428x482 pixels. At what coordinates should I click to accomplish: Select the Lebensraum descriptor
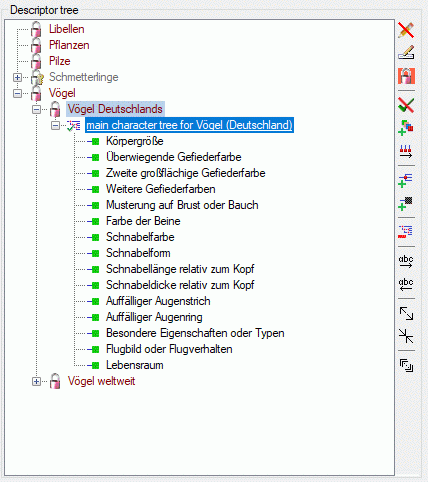pyautogui.click(x=135, y=365)
